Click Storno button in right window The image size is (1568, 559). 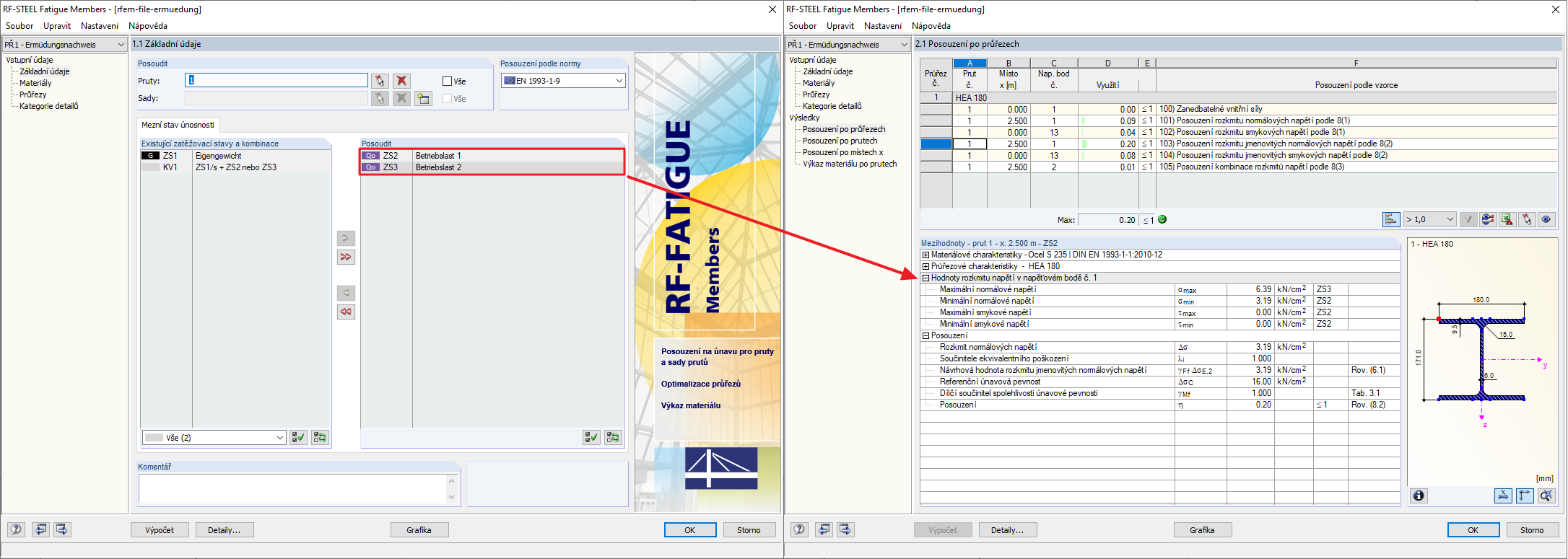point(1532,530)
